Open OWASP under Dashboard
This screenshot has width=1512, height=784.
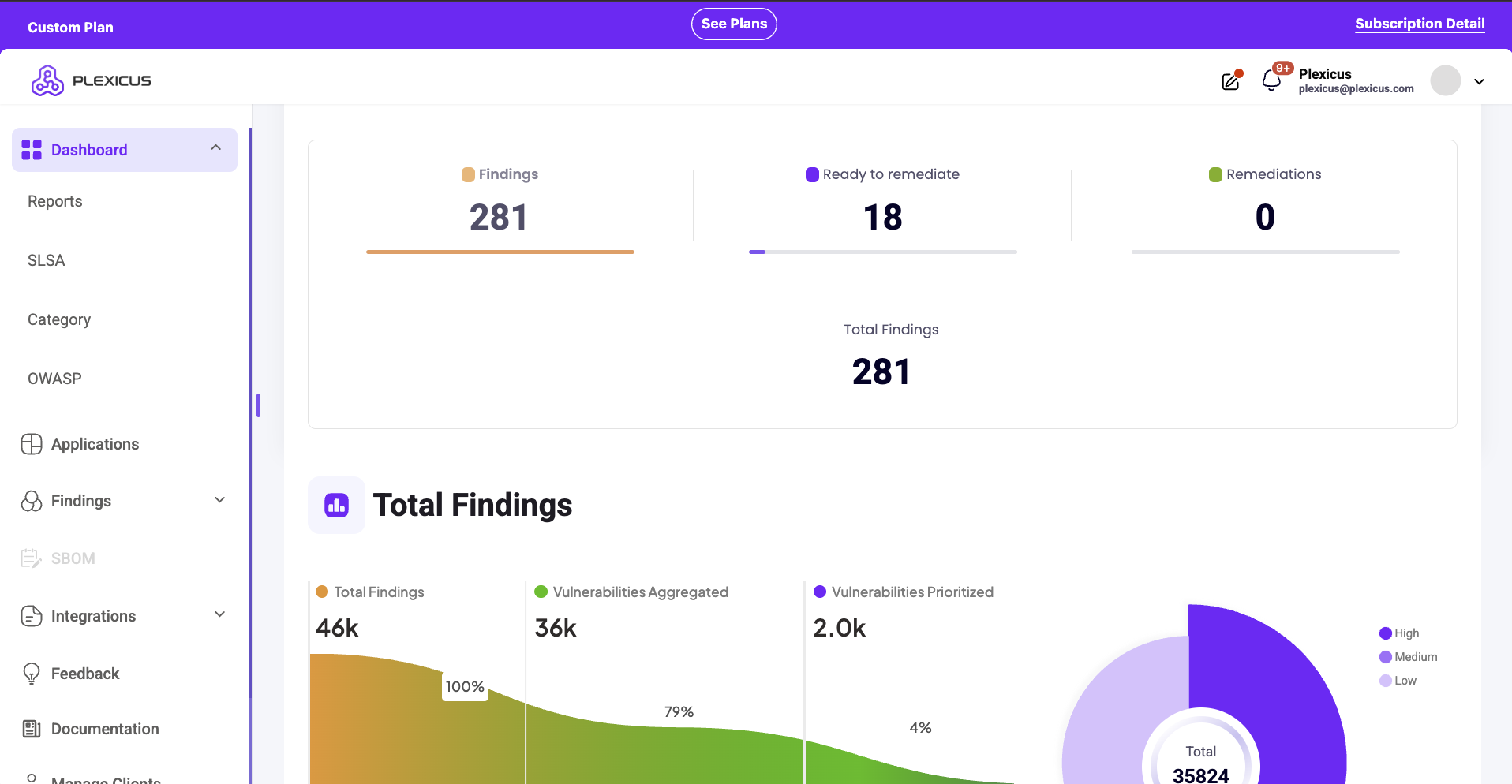point(54,379)
